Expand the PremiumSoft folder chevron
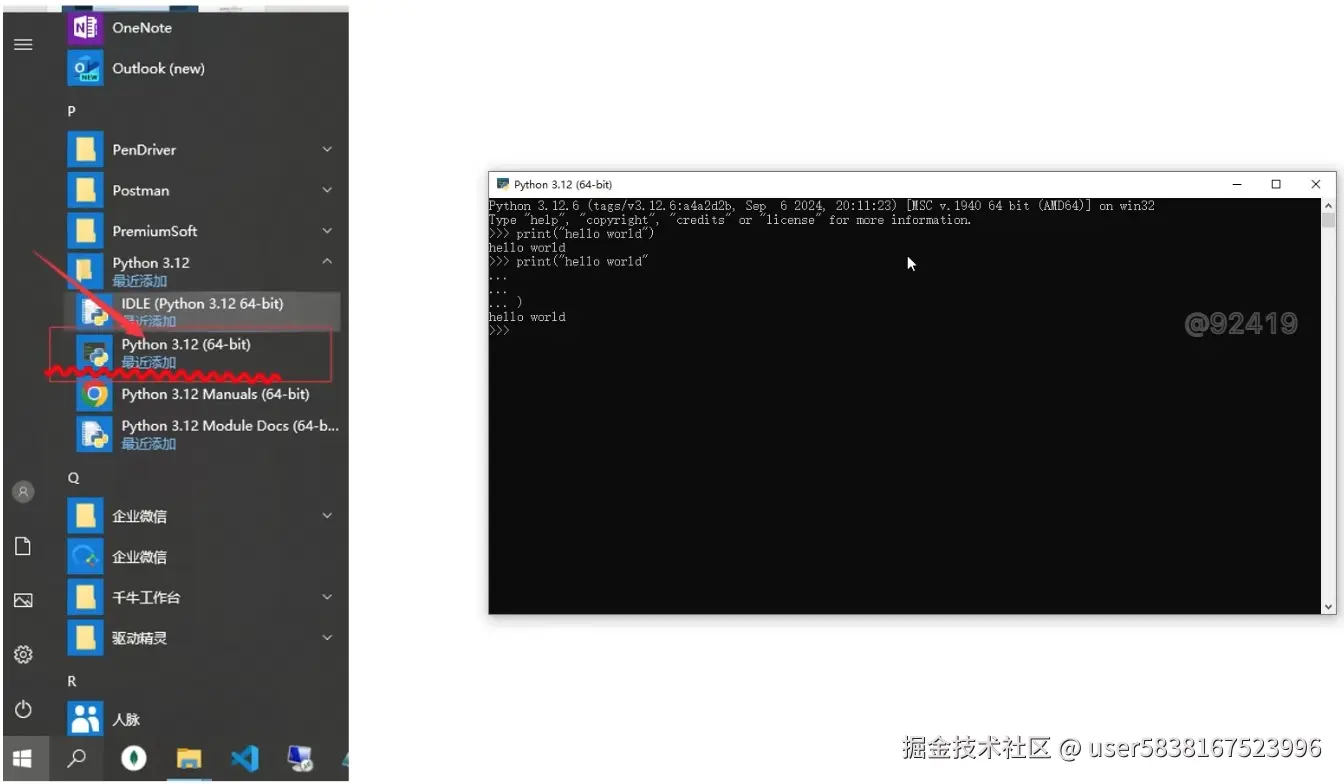 [327, 231]
